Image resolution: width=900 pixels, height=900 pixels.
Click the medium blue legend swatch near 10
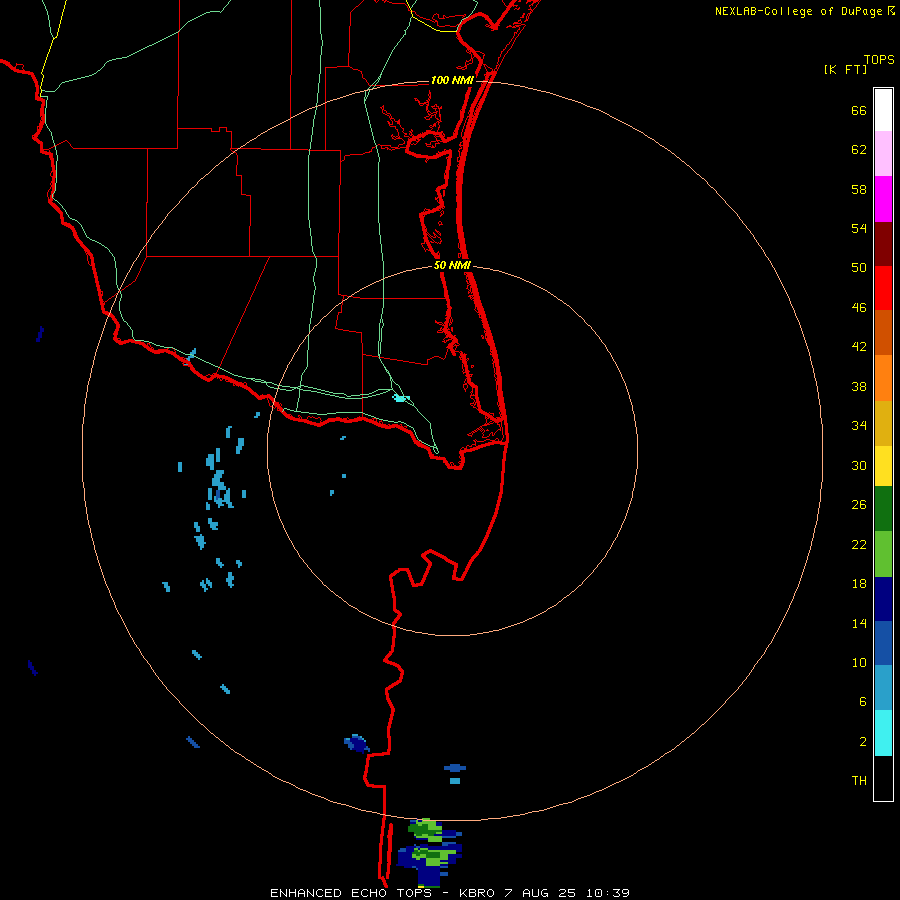pos(883,643)
